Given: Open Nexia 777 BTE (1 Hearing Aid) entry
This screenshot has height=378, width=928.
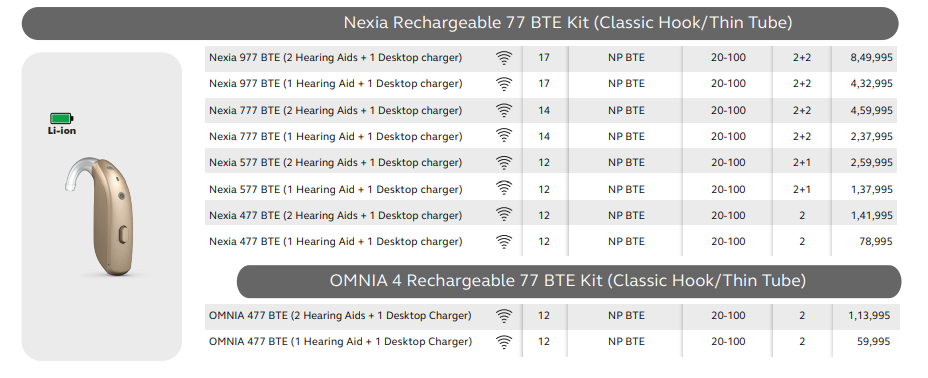Looking at the screenshot, I should (336, 137).
